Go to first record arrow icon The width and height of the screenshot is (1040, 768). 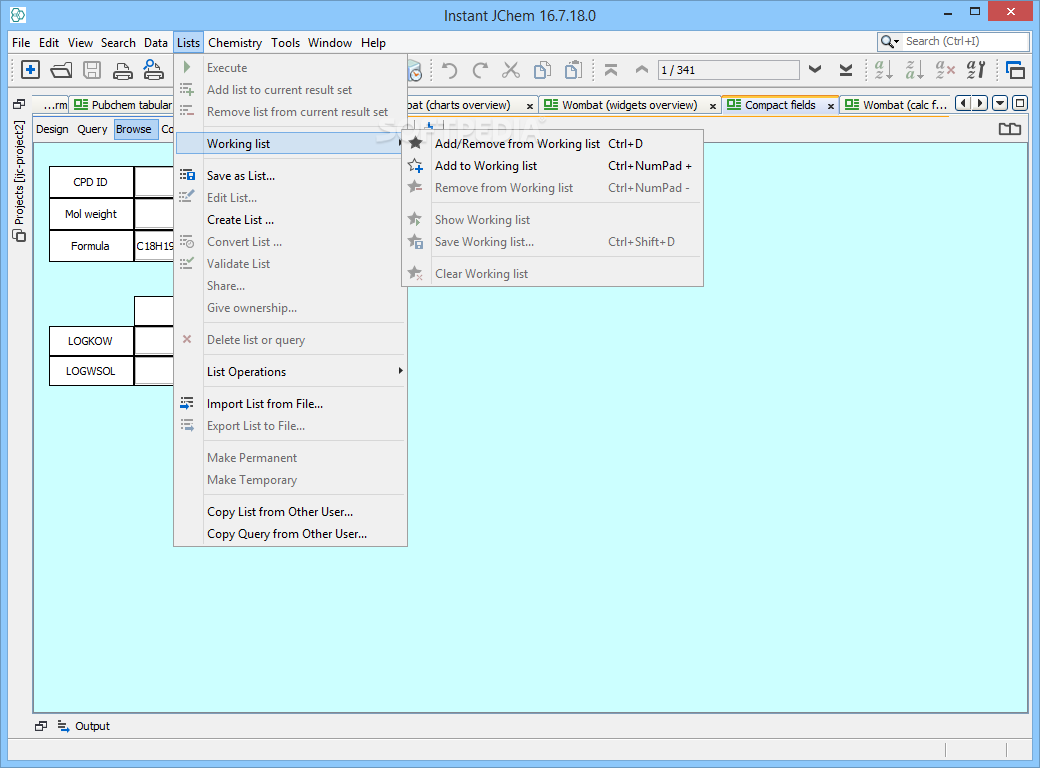(x=611, y=70)
